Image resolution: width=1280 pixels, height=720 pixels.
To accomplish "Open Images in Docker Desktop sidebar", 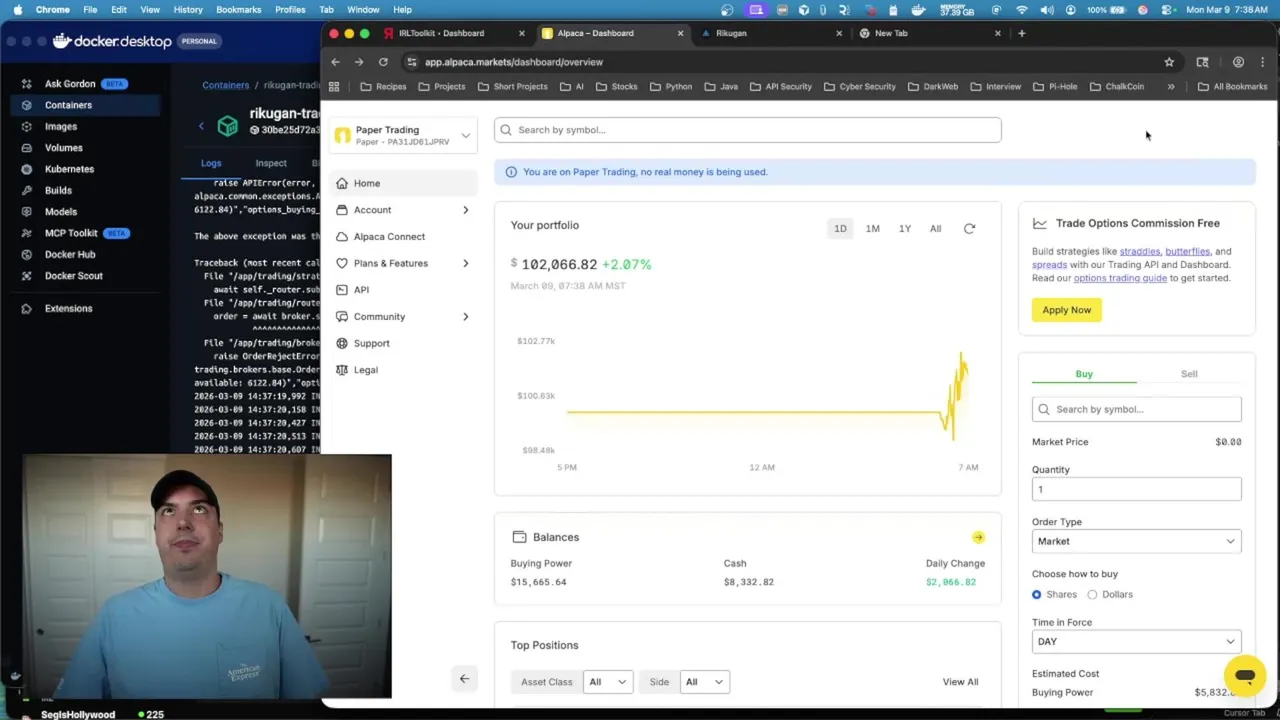I will click(x=60, y=127).
